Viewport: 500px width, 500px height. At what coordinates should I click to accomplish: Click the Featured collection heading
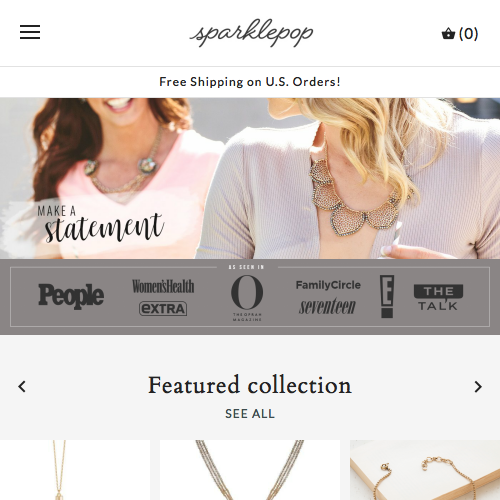[250, 385]
